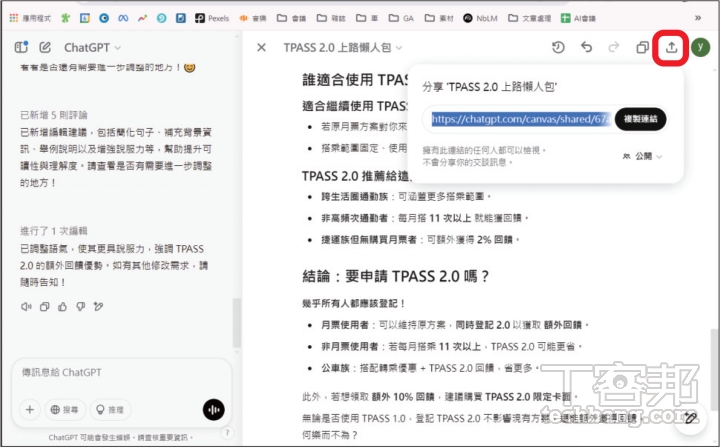The height and width of the screenshot is (448, 720).
Task: Attach a file with the plus button
Action: [30, 409]
